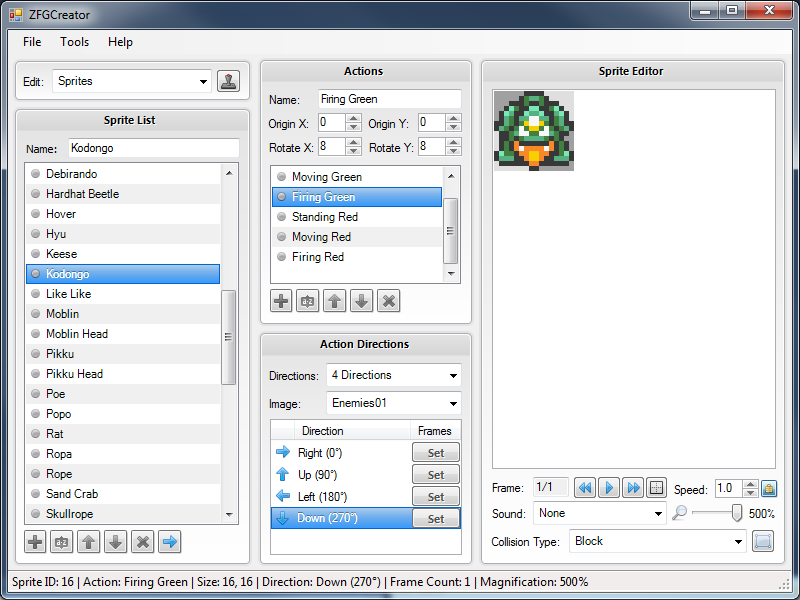Delete the selected sprite with the X icon

coord(143,542)
